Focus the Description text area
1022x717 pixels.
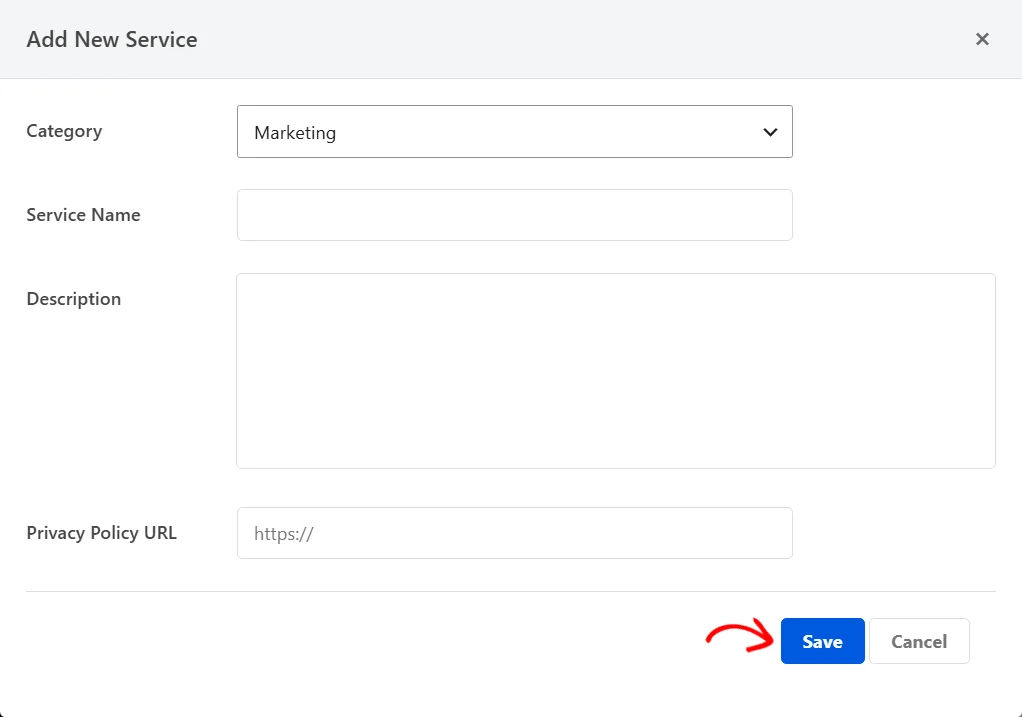616,371
